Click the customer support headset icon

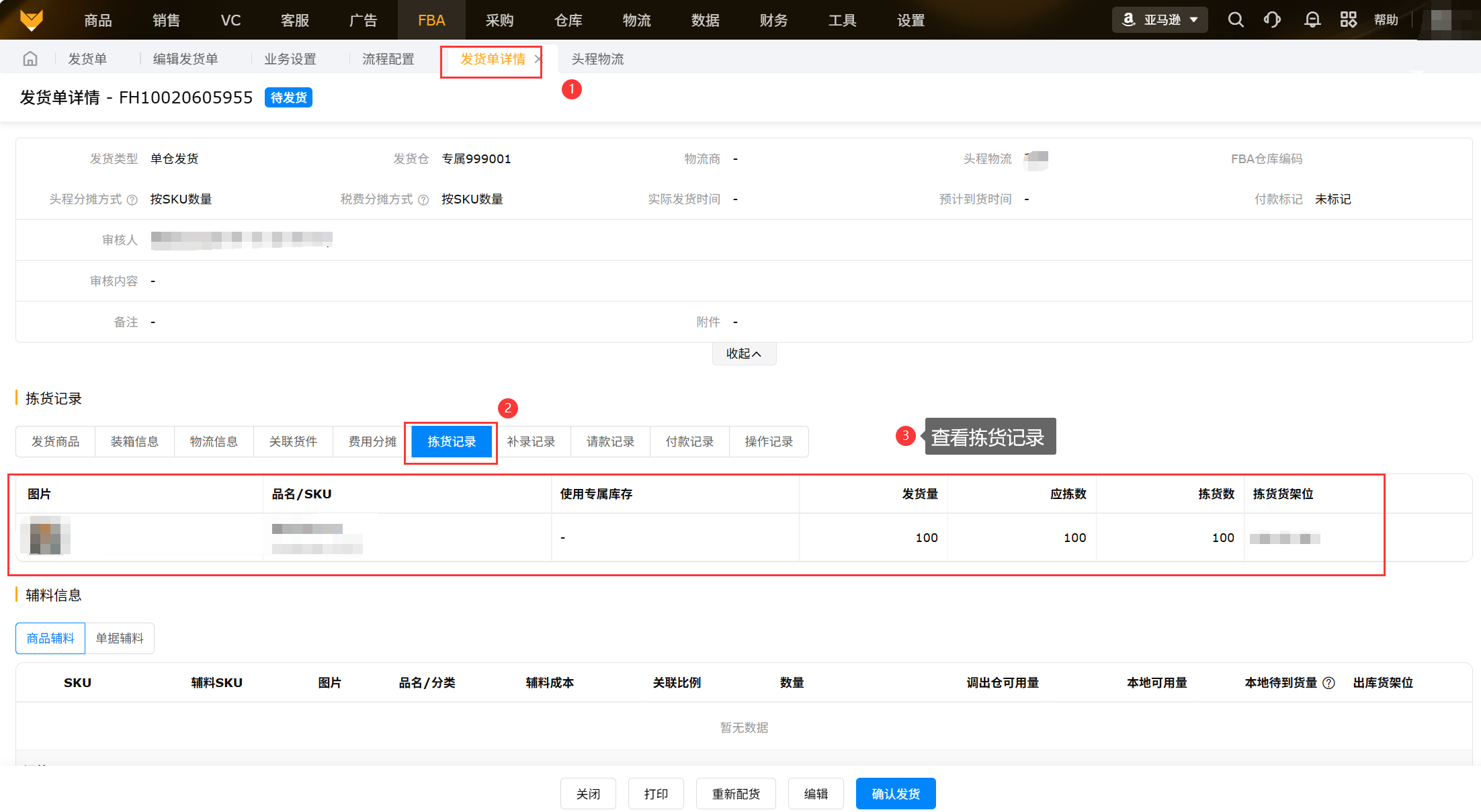click(x=1272, y=19)
